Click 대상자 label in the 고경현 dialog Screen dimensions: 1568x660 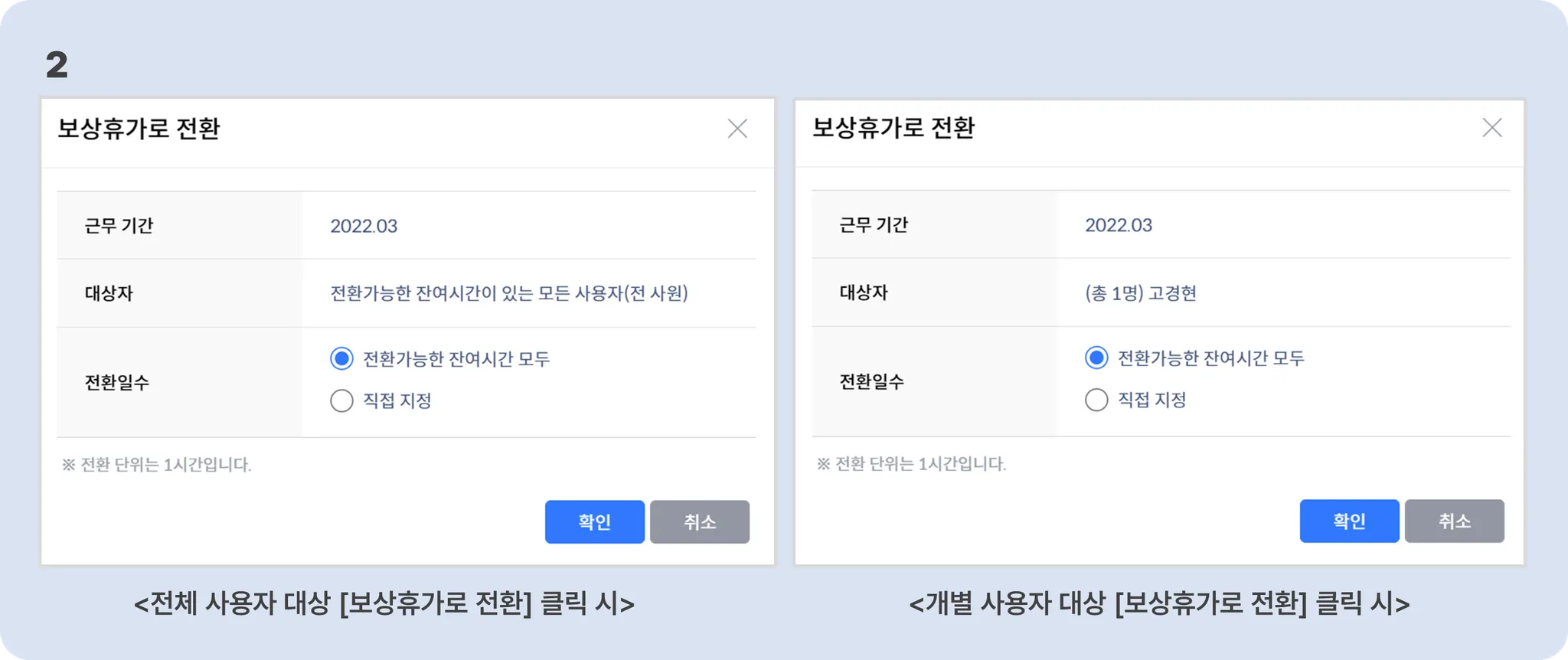tap(863, 292)
